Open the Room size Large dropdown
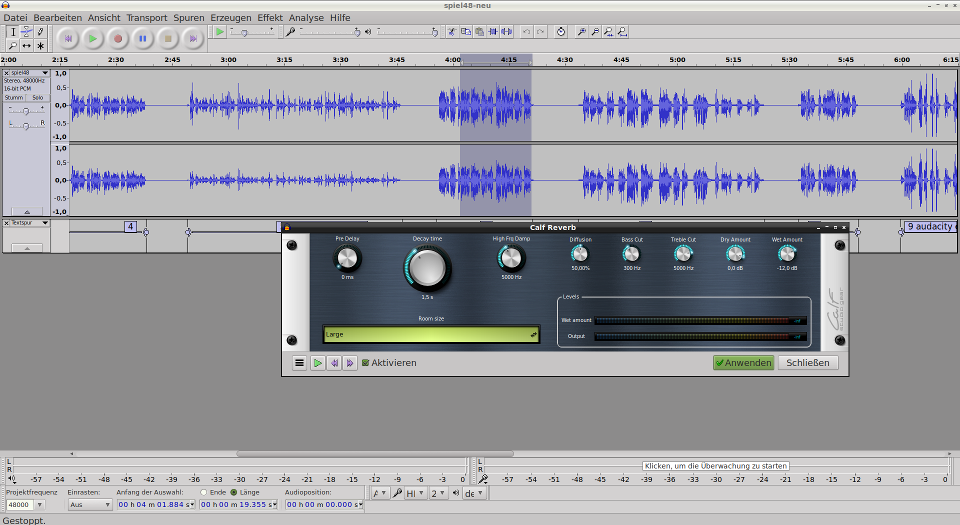Screen dimensions: 960x525 431,335
